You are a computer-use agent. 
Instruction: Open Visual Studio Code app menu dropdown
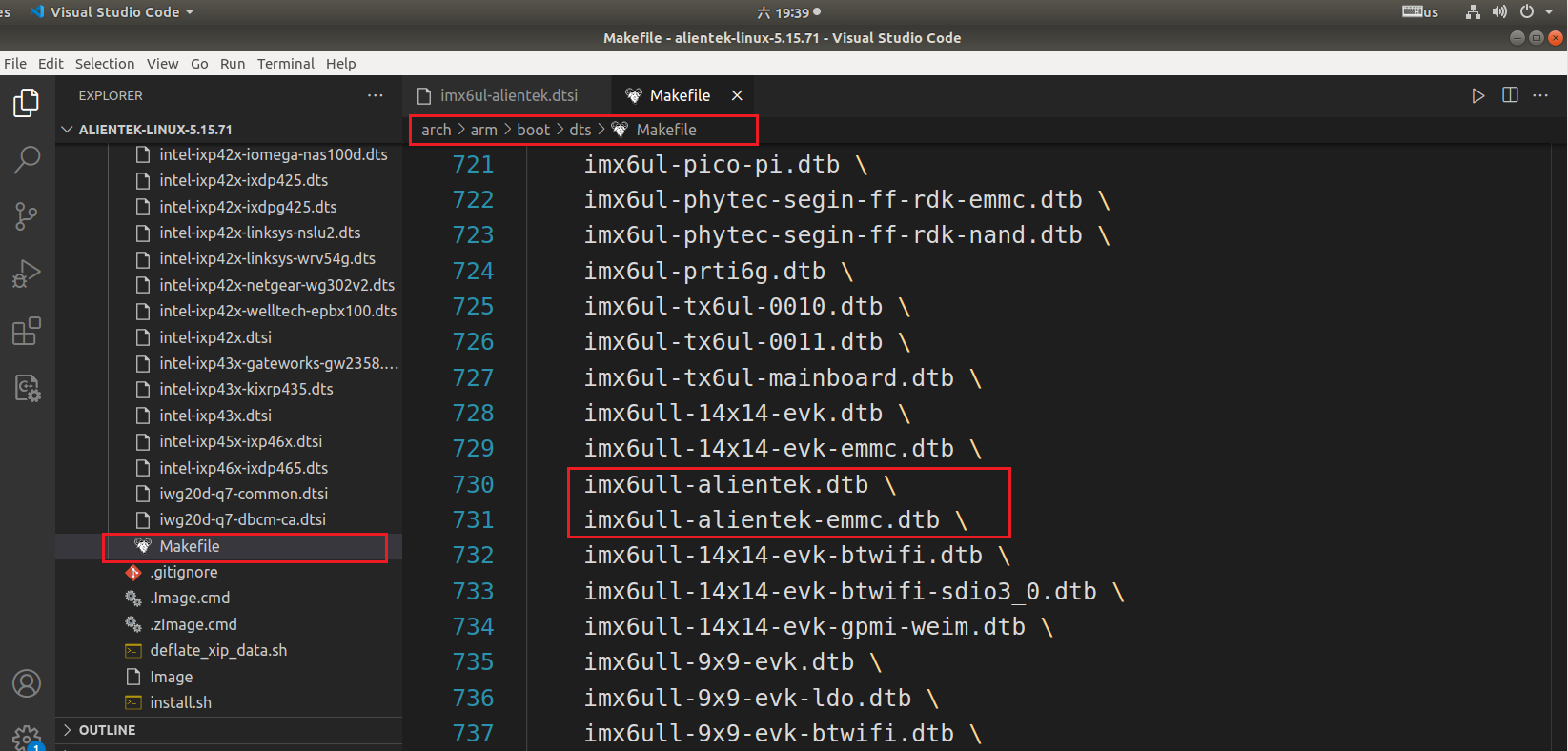[x=112, y=12]
